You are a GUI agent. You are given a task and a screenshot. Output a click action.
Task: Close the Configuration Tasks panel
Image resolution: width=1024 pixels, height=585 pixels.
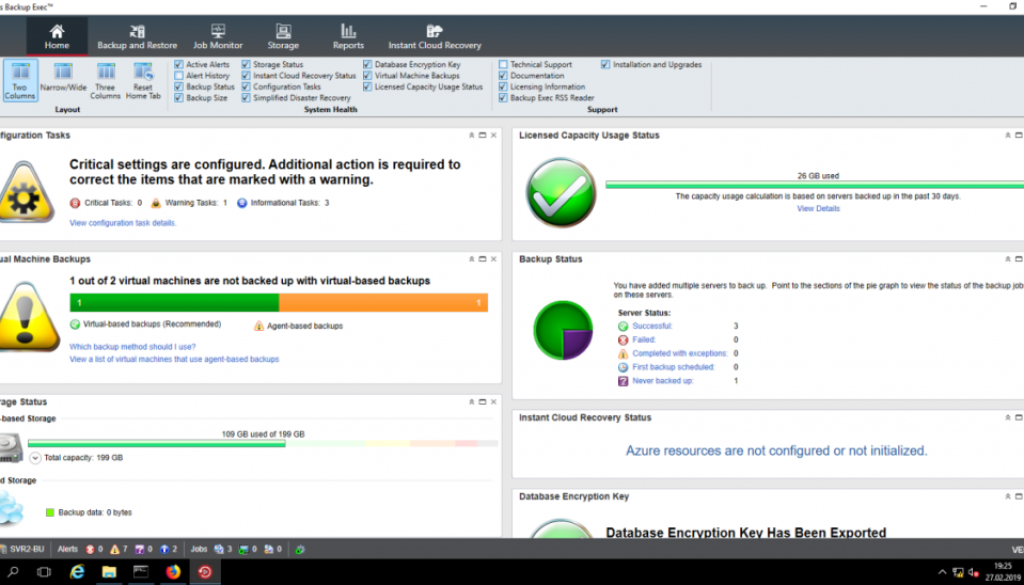[494, 135]
